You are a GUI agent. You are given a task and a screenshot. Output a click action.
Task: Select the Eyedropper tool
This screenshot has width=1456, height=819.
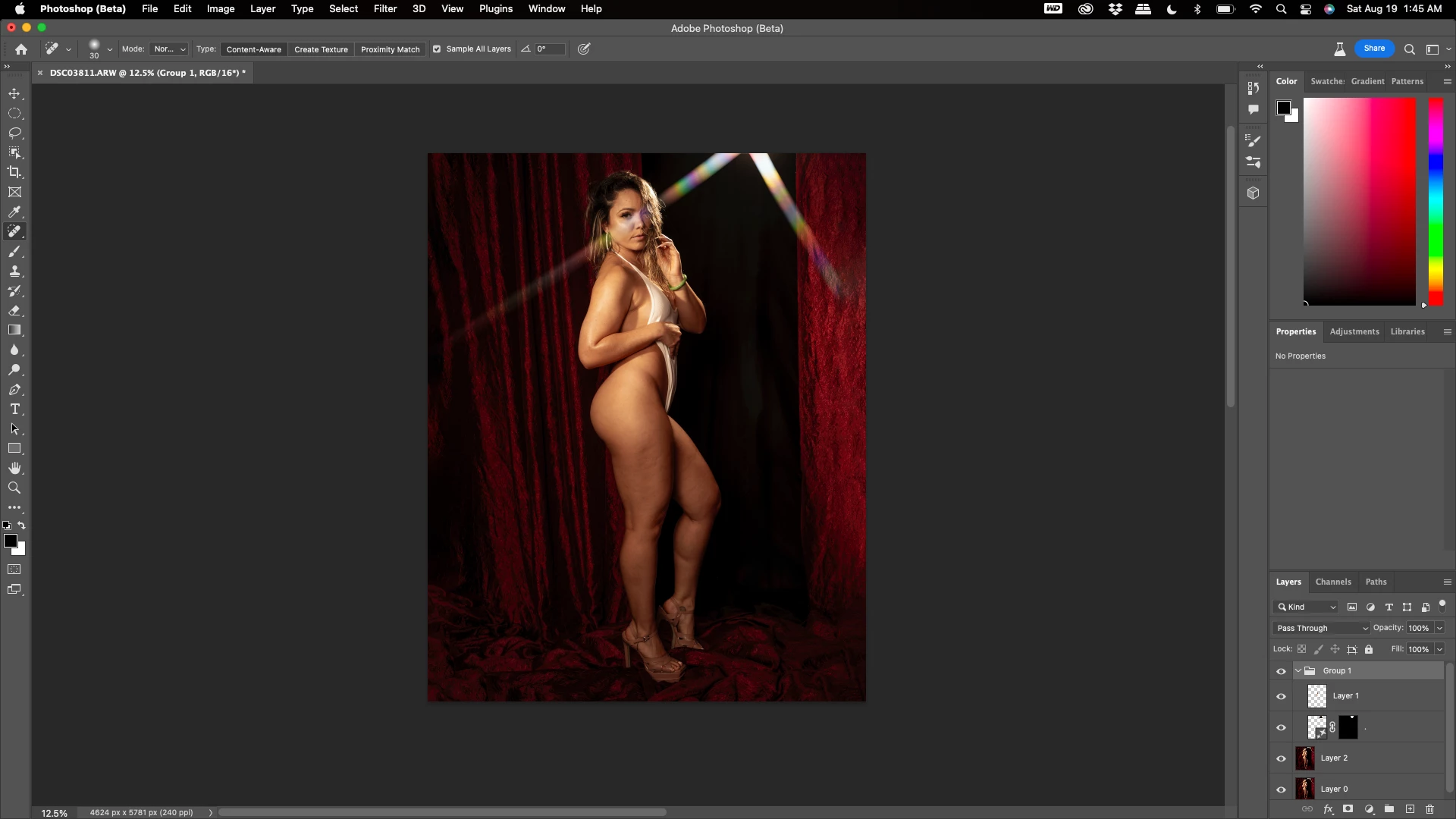14,212
